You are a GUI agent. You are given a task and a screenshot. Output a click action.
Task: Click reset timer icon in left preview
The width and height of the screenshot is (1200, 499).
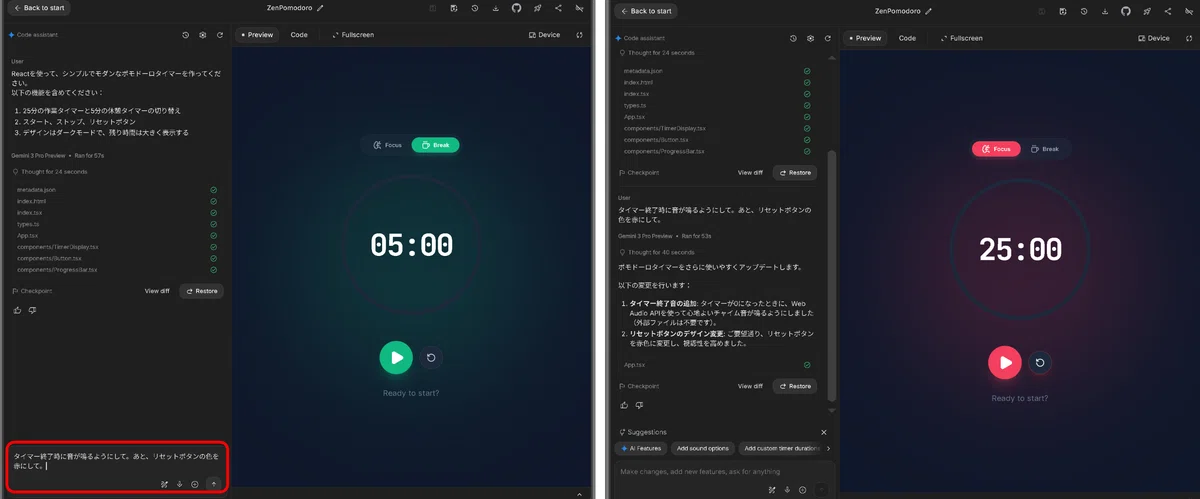pos(431,357)
